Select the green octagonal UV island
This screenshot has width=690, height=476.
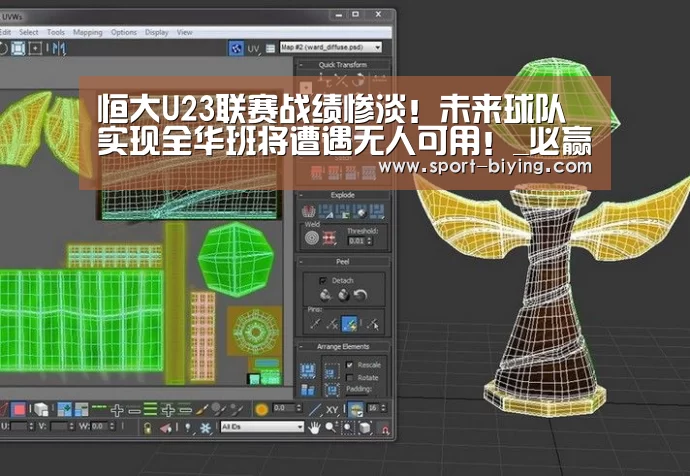tap(236, 259)
